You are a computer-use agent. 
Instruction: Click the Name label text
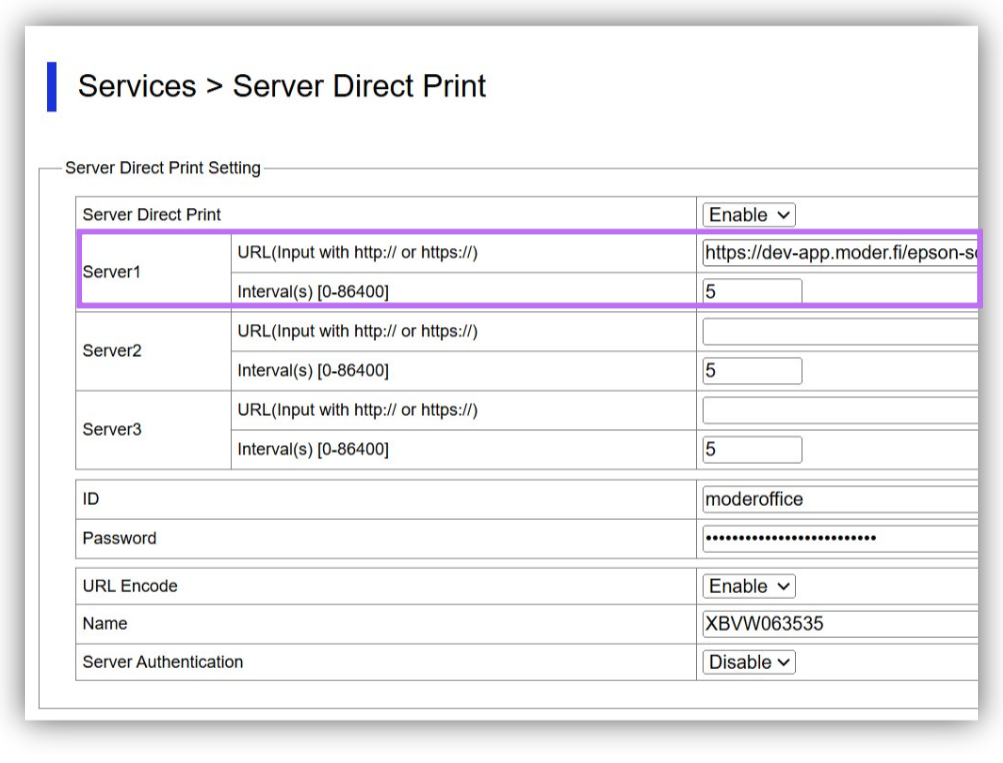pos(105,624)
